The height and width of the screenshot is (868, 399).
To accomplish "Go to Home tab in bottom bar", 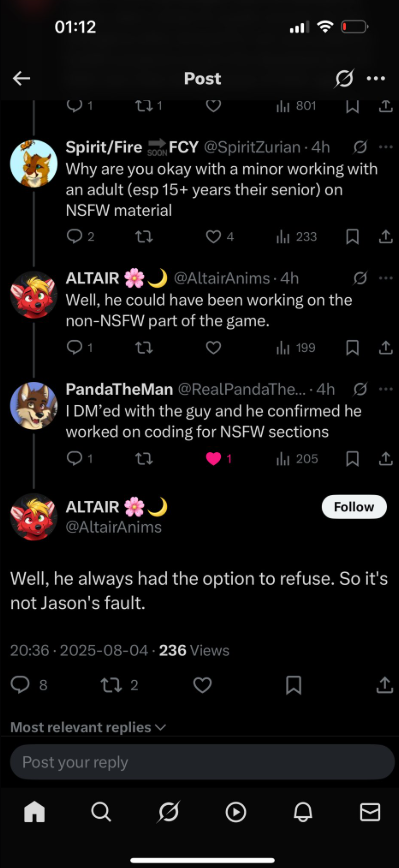I will click(34, 812).
